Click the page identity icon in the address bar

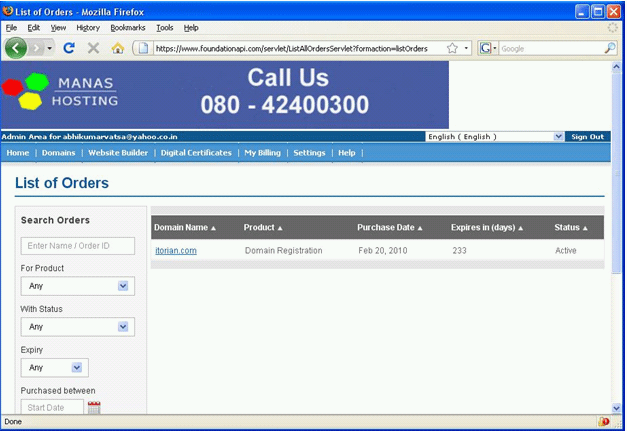pyautogui.click(x=143, y=48)
